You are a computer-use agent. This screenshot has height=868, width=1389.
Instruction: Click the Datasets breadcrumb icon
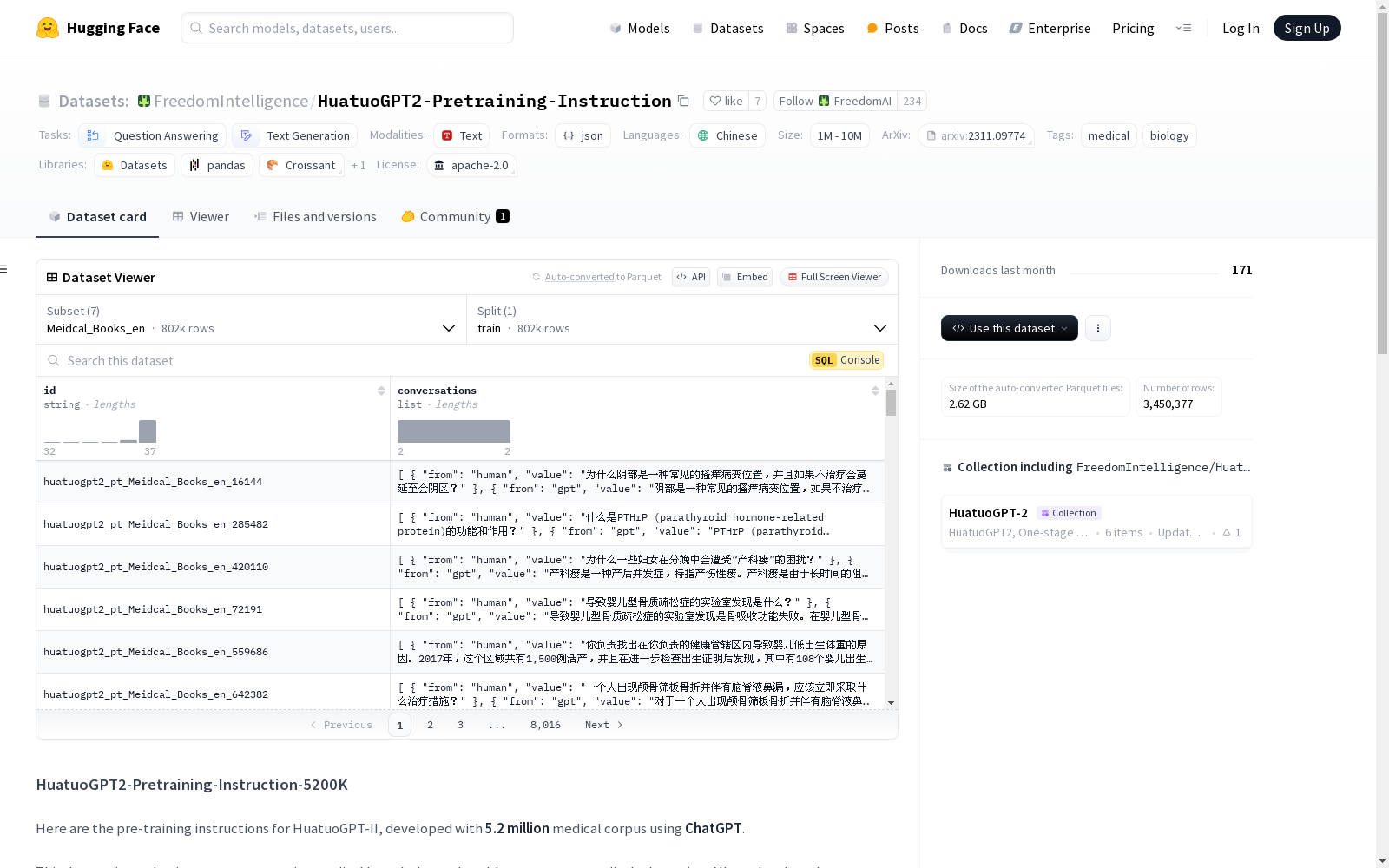[44, 101]
